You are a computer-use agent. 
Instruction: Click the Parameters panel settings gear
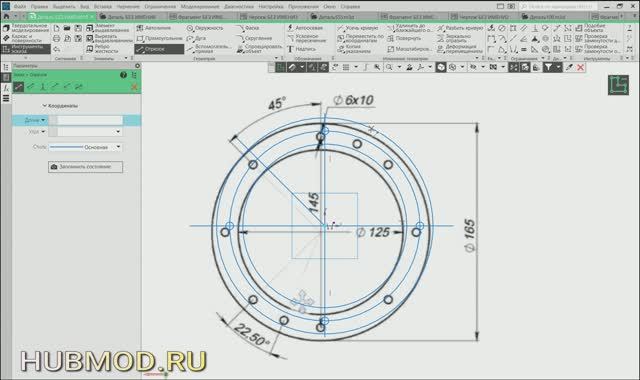point(137,66)
